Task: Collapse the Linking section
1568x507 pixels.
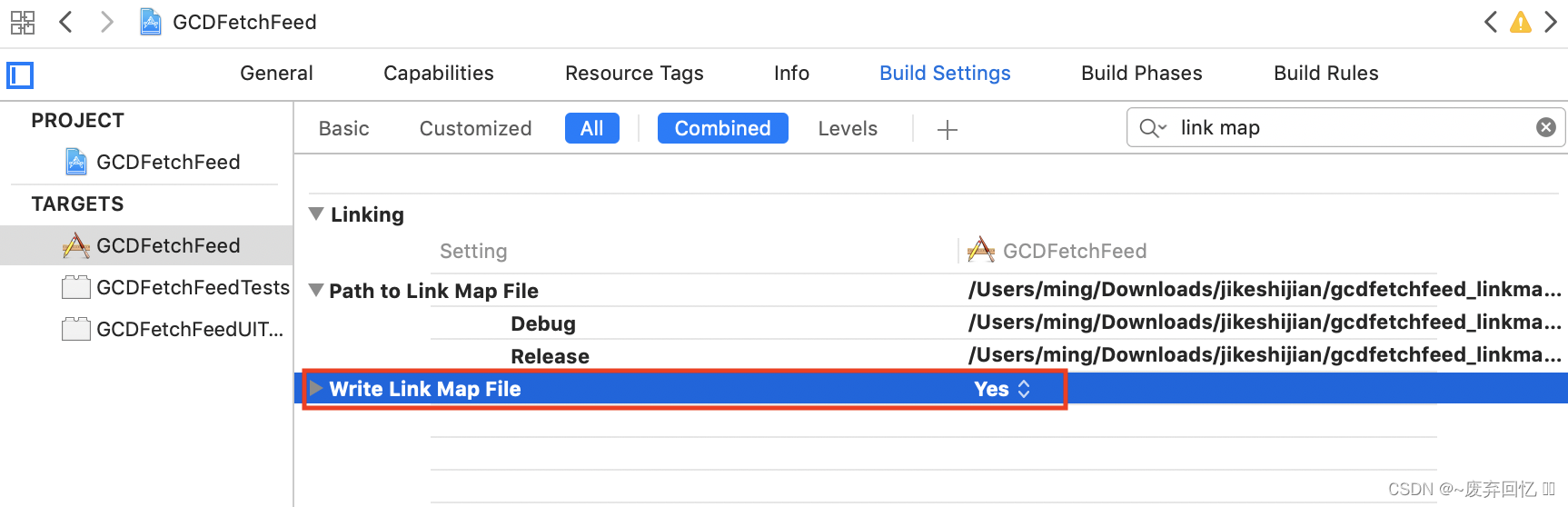Action: pos(316,214)
